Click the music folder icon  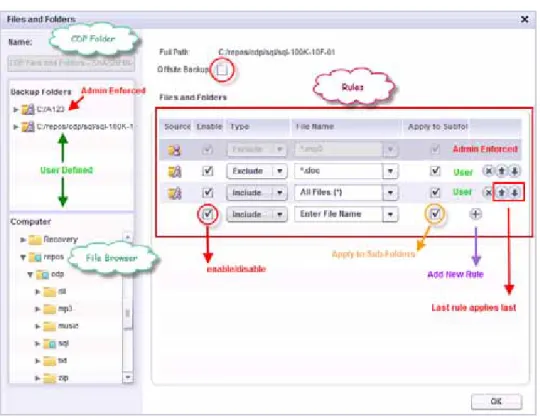click(50, 326)
